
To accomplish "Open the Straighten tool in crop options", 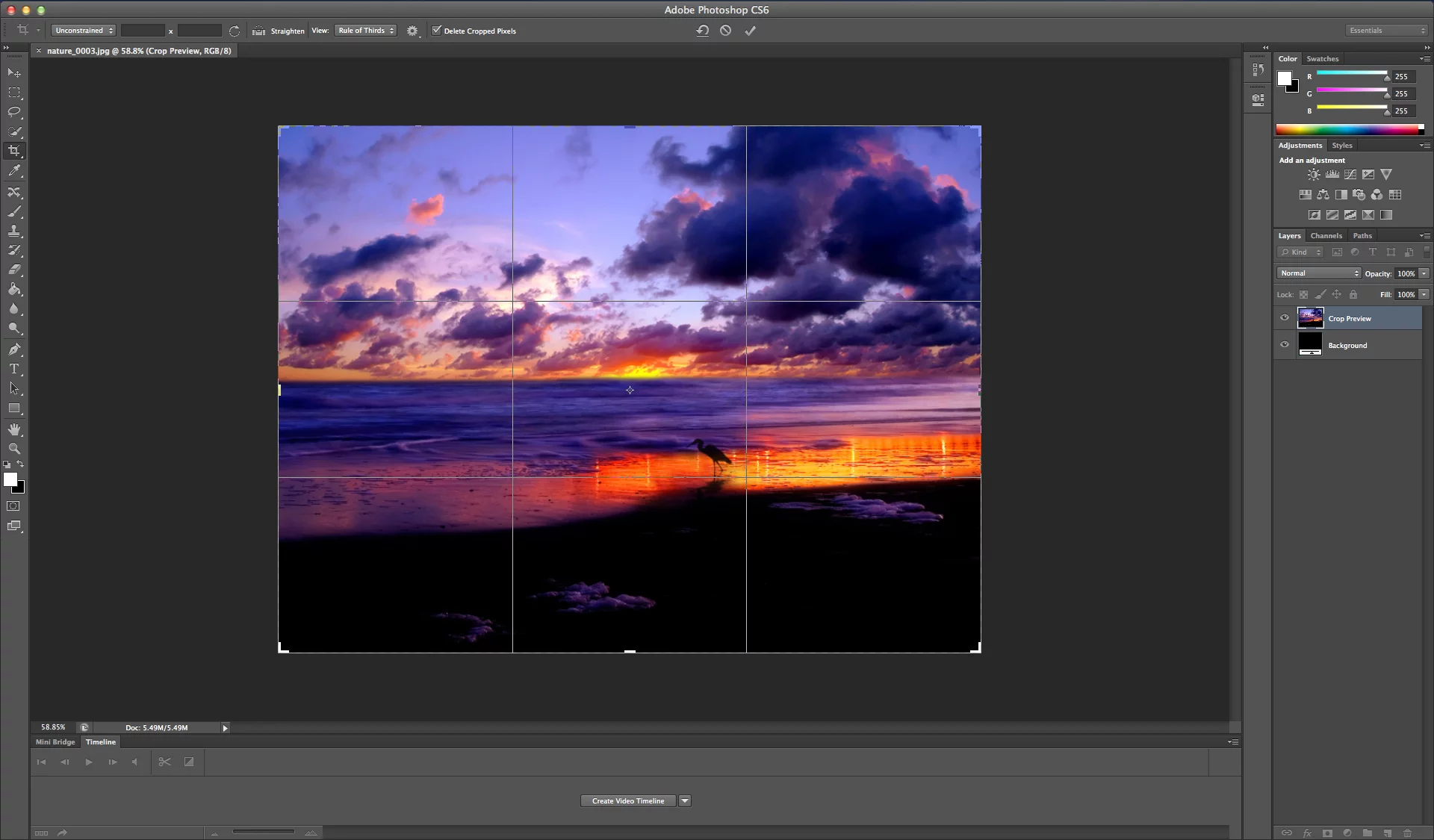I will click(277, 31).
